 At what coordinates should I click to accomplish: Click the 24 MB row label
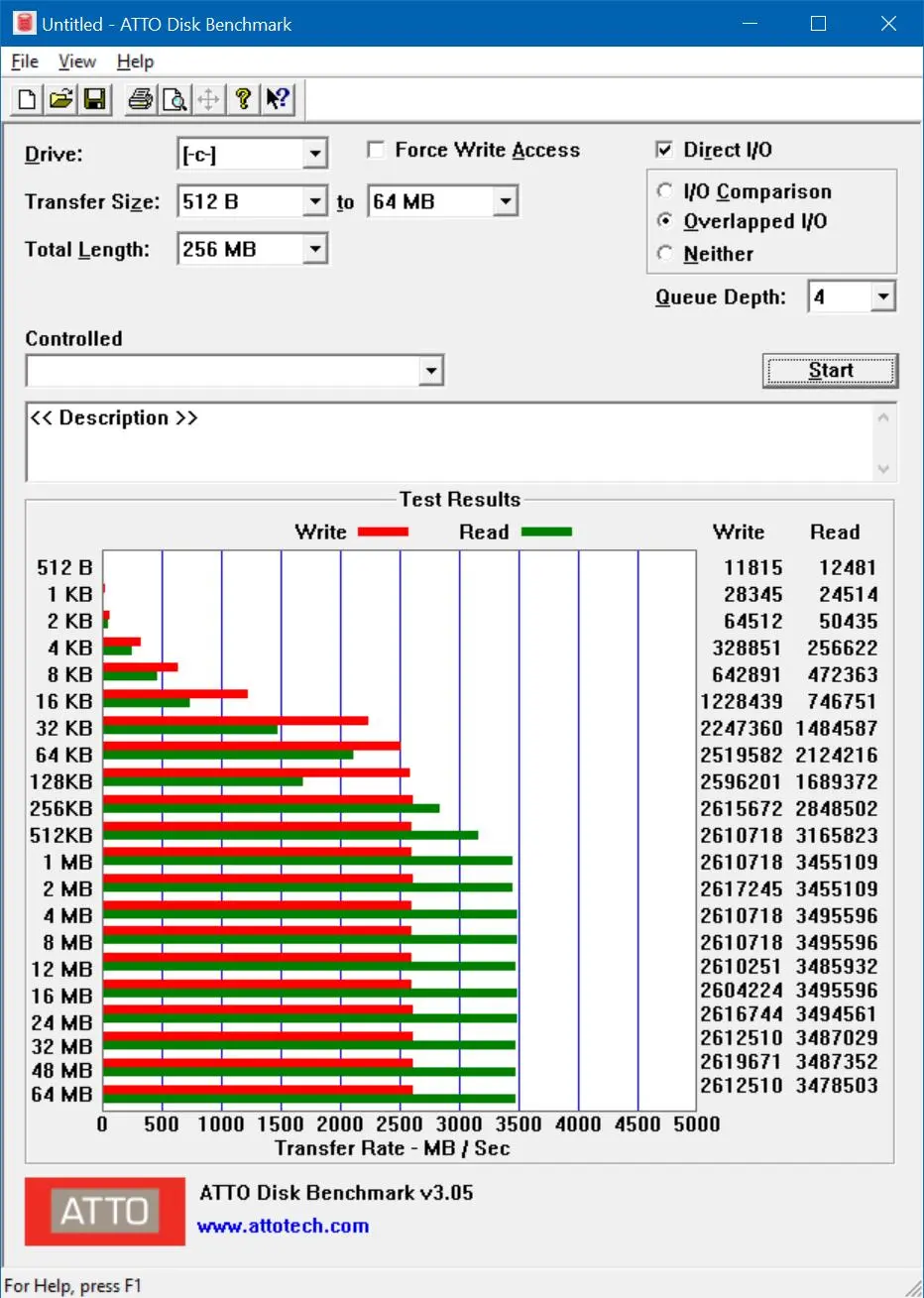click(x=61, y=1022)
